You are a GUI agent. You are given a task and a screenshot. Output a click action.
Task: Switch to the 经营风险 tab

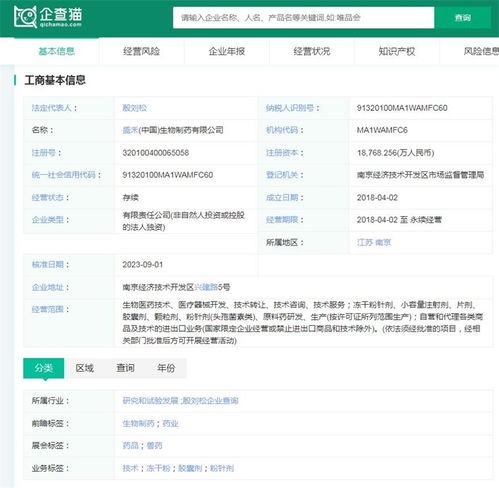141,51
